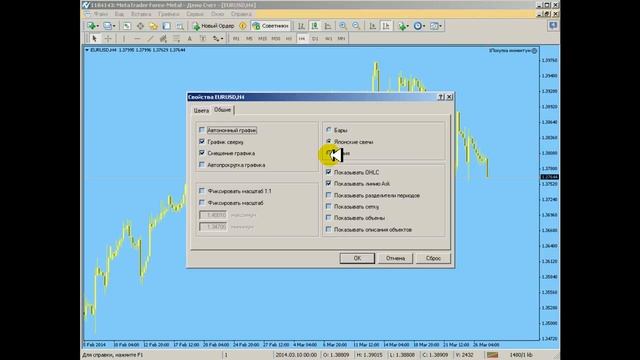Select the arrow cursor tool
The image size is (640, 360).
coord(94,39)
